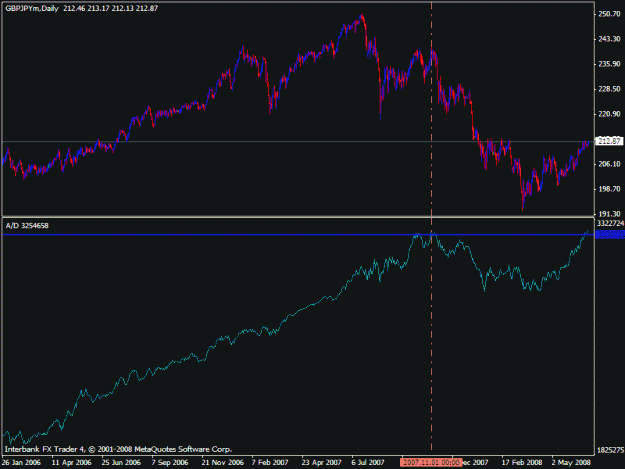
Task: Click the 198.70 price scale value
Action: pos(609,189)
